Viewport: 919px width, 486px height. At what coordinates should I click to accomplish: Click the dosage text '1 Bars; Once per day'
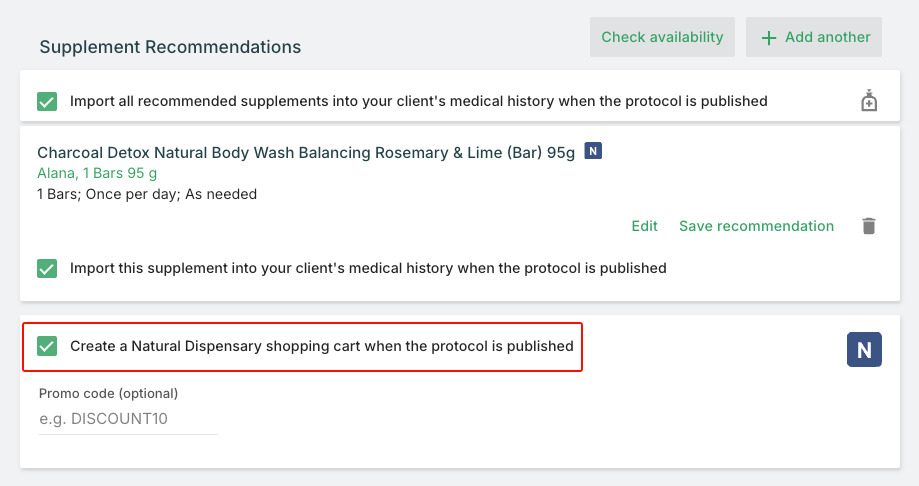147,194
